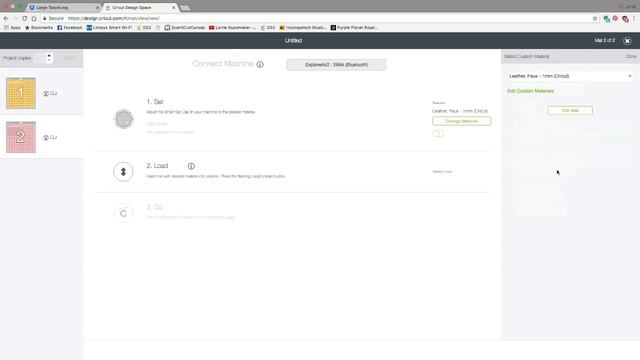Screen dimensions: 640x360
Task: Go to the browser home icon
Action: [x=34, y=18]
